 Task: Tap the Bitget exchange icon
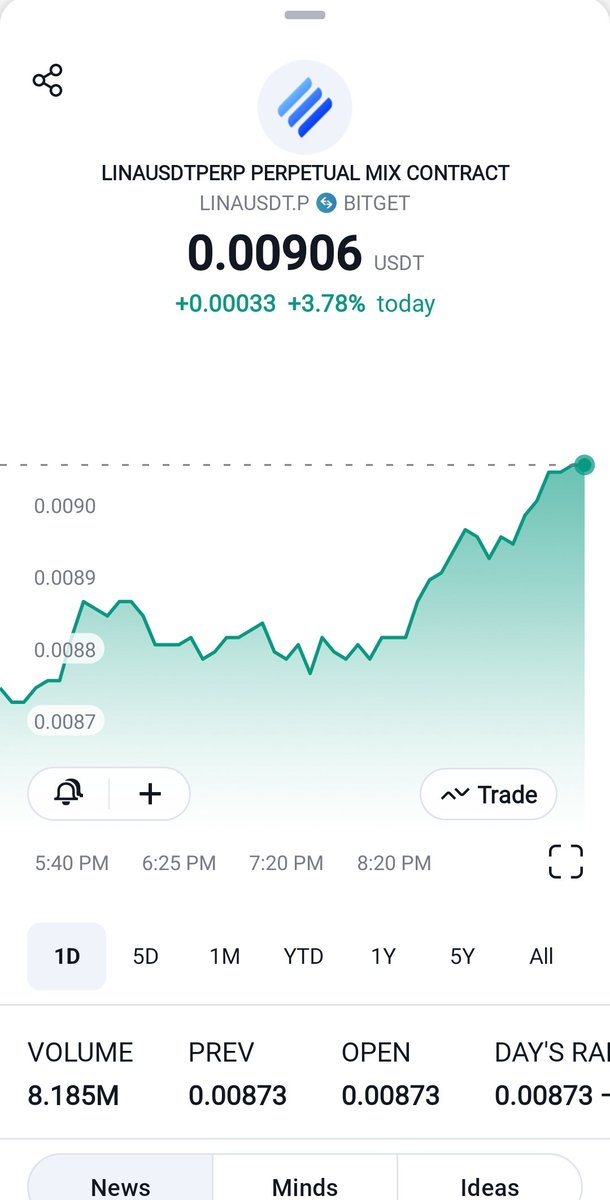pyautogui.click(x=326, y=203)
